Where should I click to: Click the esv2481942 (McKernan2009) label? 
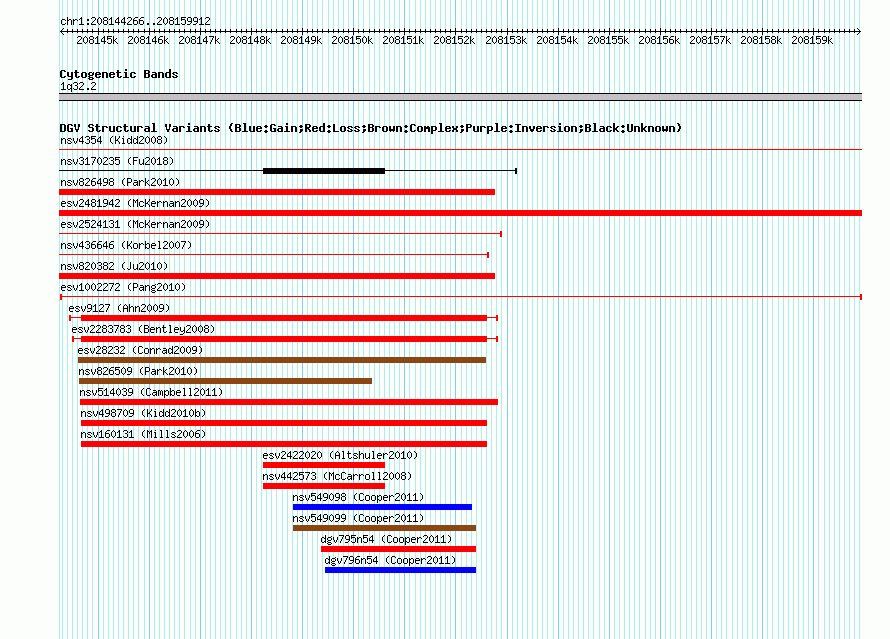coord(135,203)
